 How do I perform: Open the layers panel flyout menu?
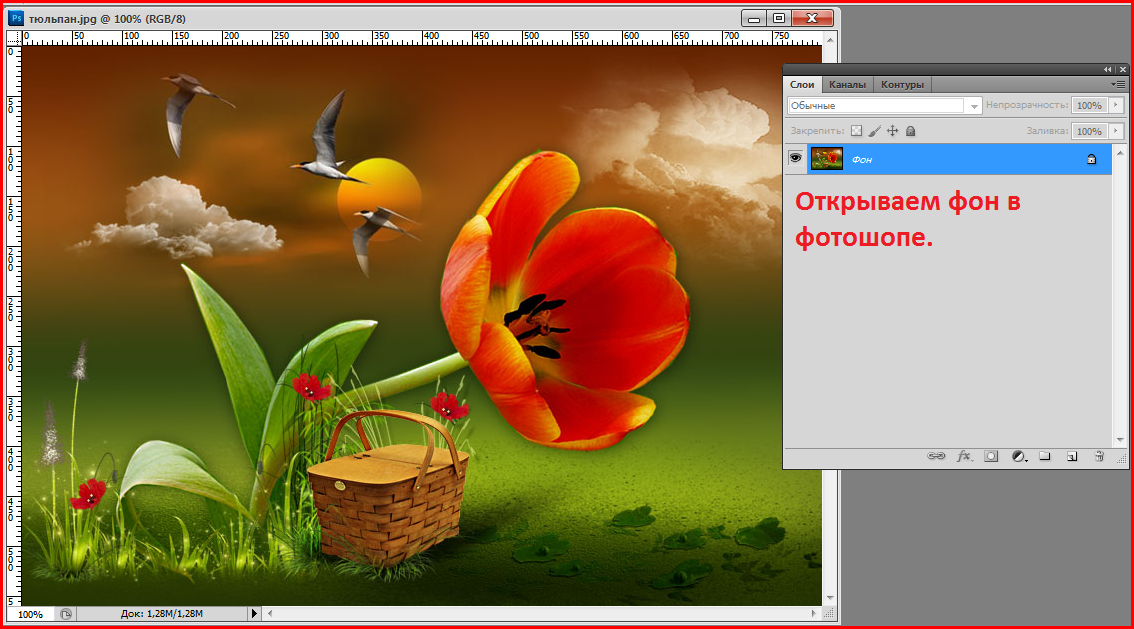(1118, 85)
